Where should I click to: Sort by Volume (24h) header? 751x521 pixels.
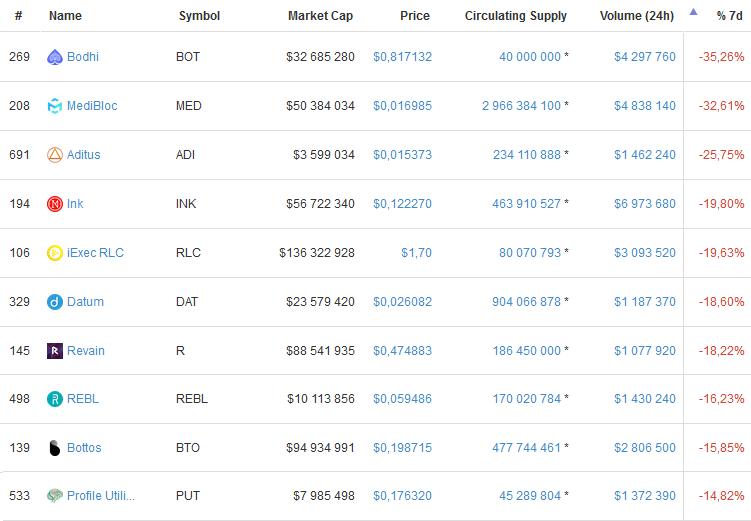[x=637, y=16]
